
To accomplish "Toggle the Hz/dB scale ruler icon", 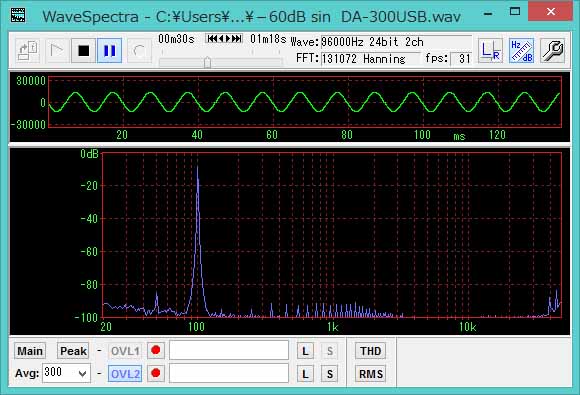I will (521, 51).
